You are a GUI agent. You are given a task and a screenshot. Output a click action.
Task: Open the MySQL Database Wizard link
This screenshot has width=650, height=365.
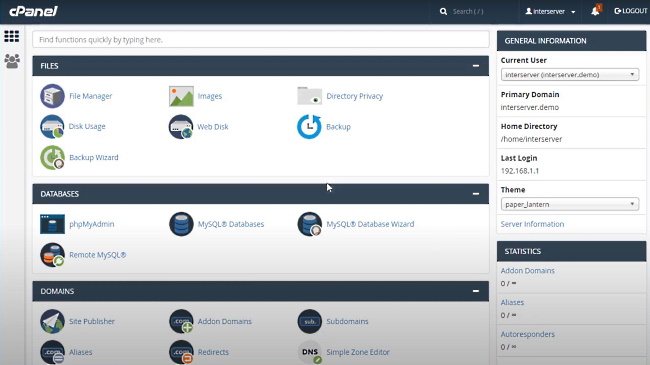[370, 224]
